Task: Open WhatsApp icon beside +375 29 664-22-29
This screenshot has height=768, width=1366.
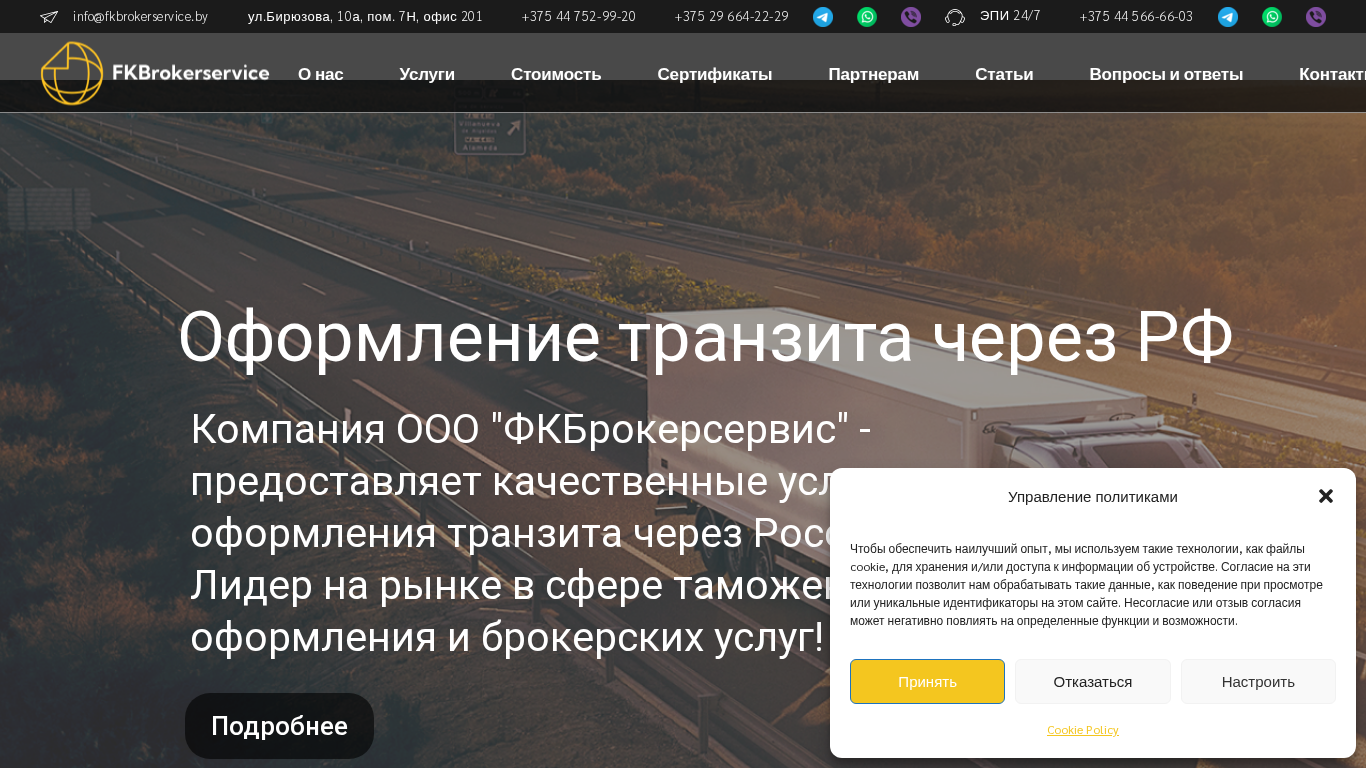Action: (x=867, y=17)
